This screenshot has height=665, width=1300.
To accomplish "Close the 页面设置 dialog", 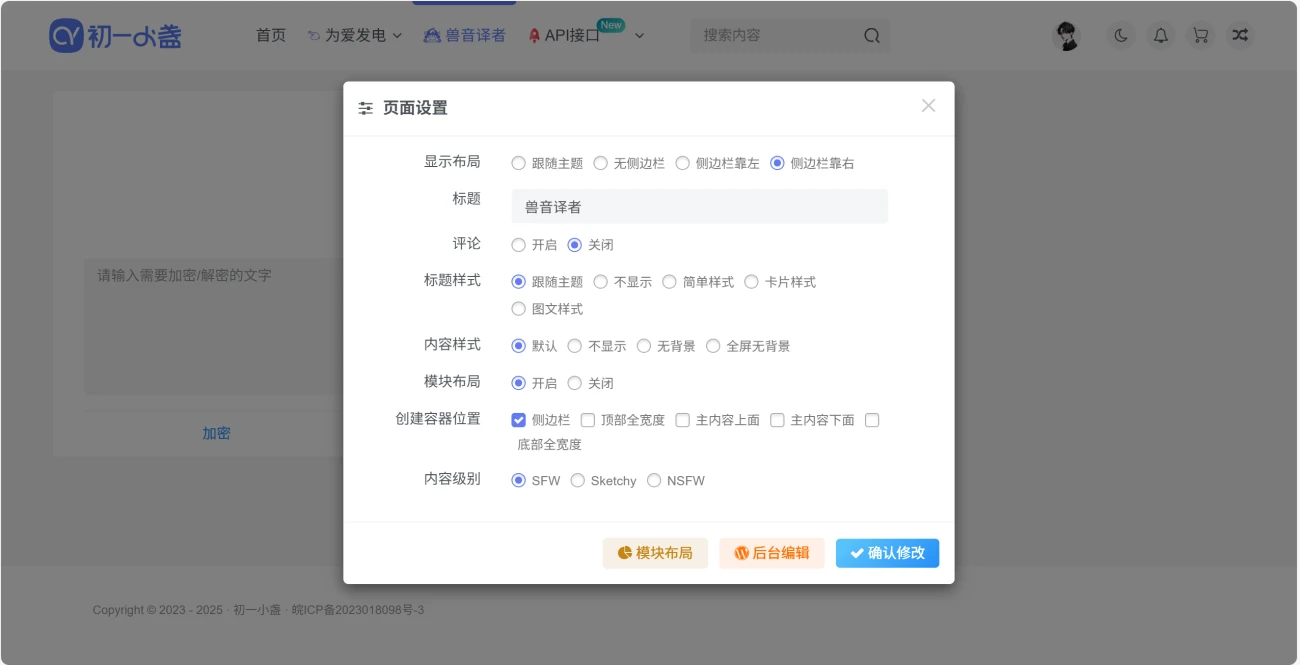I will [928, 106].
